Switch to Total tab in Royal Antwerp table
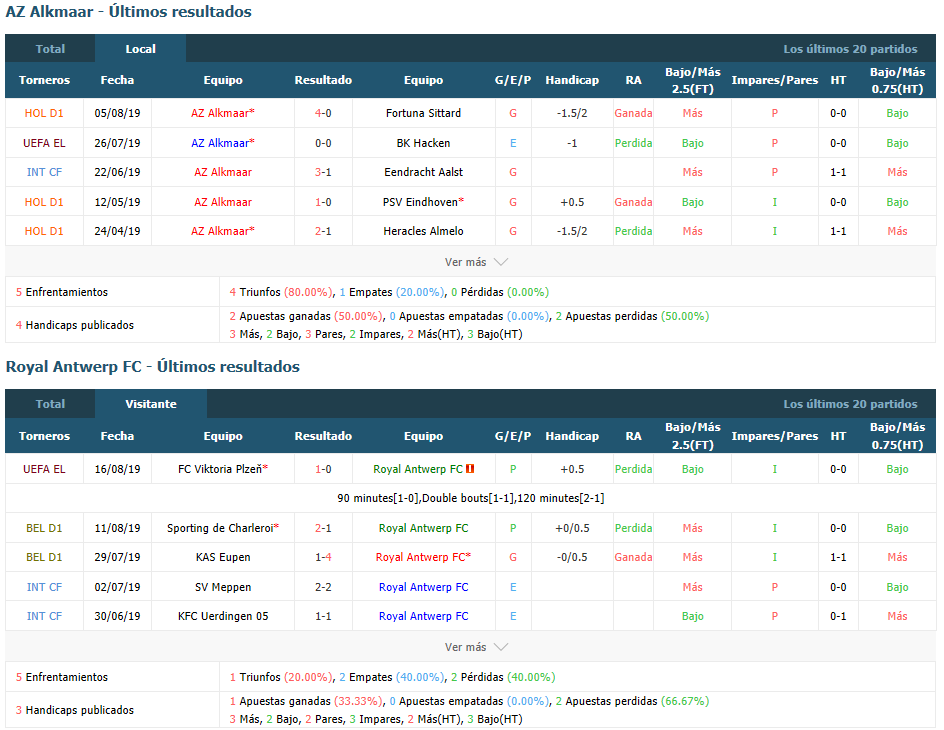This screenshot has height=730, width=944. (x=50, y=404)
